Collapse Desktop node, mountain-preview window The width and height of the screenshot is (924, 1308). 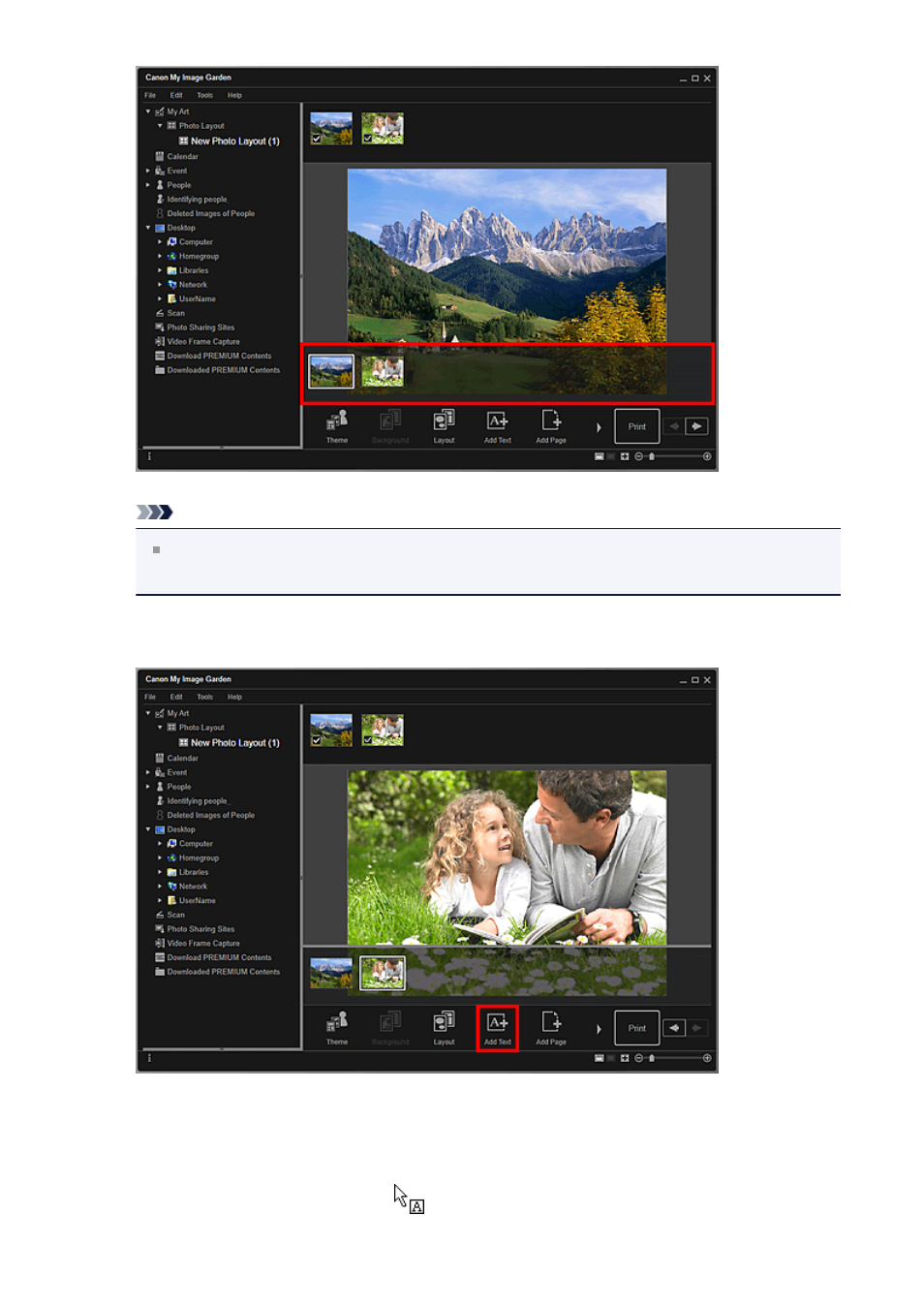[x=148, y=228]
